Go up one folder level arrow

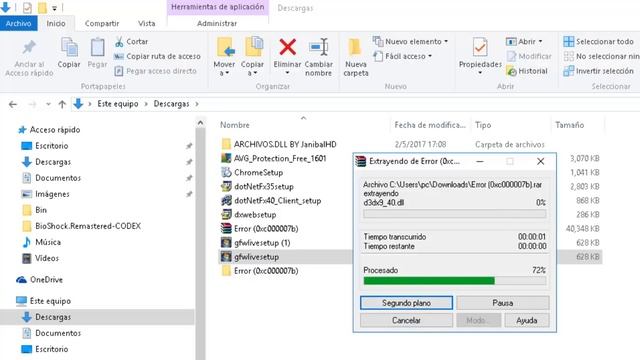62,104
